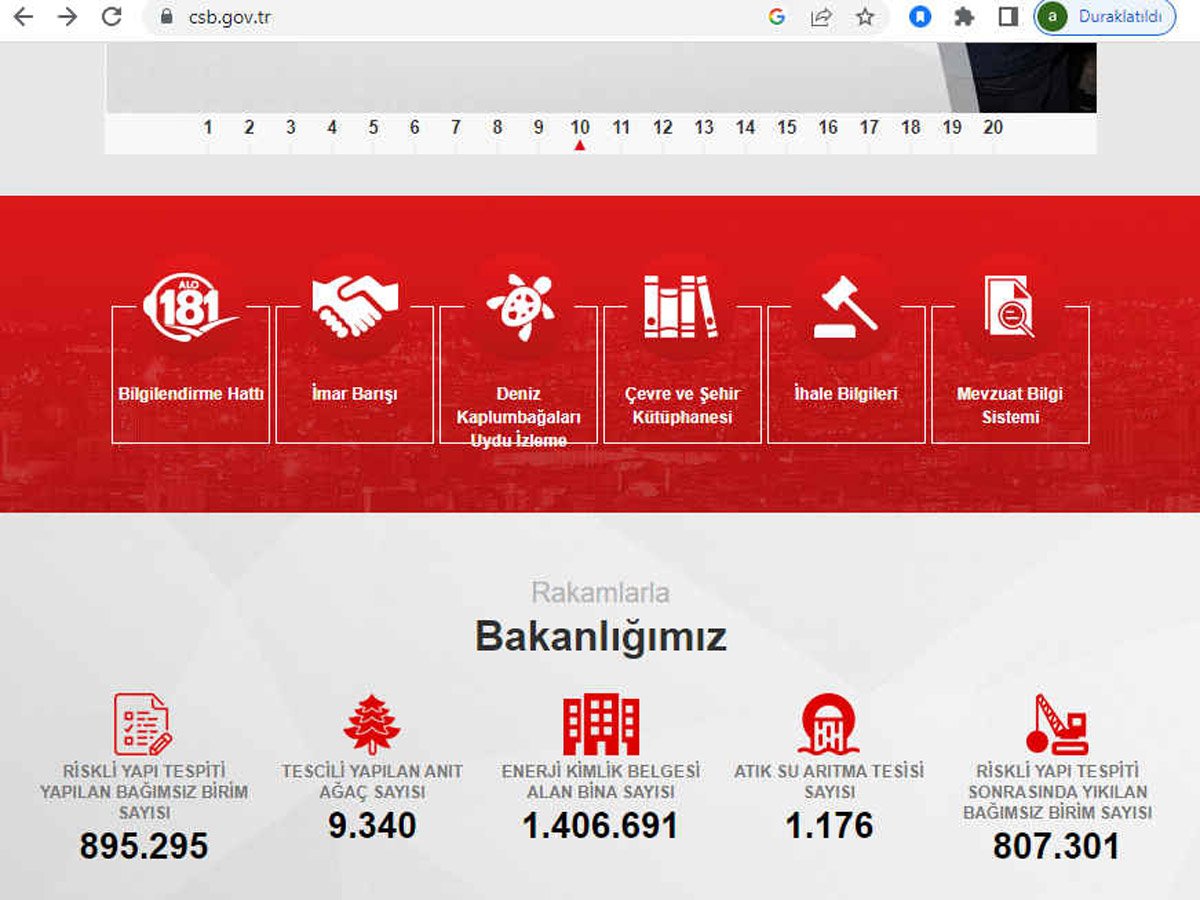This screenshot has width=1200, height=900.
Task: Go back to previous page
Action: (x=23, y=17)
